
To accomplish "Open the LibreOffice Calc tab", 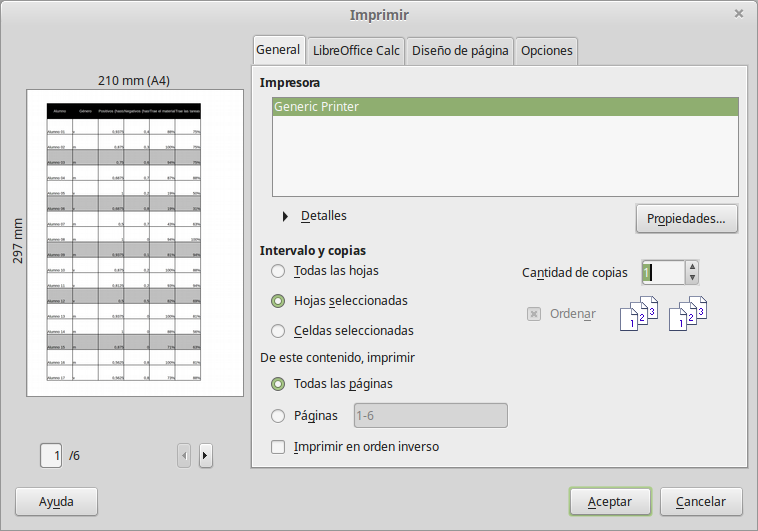I will point(356,51).
